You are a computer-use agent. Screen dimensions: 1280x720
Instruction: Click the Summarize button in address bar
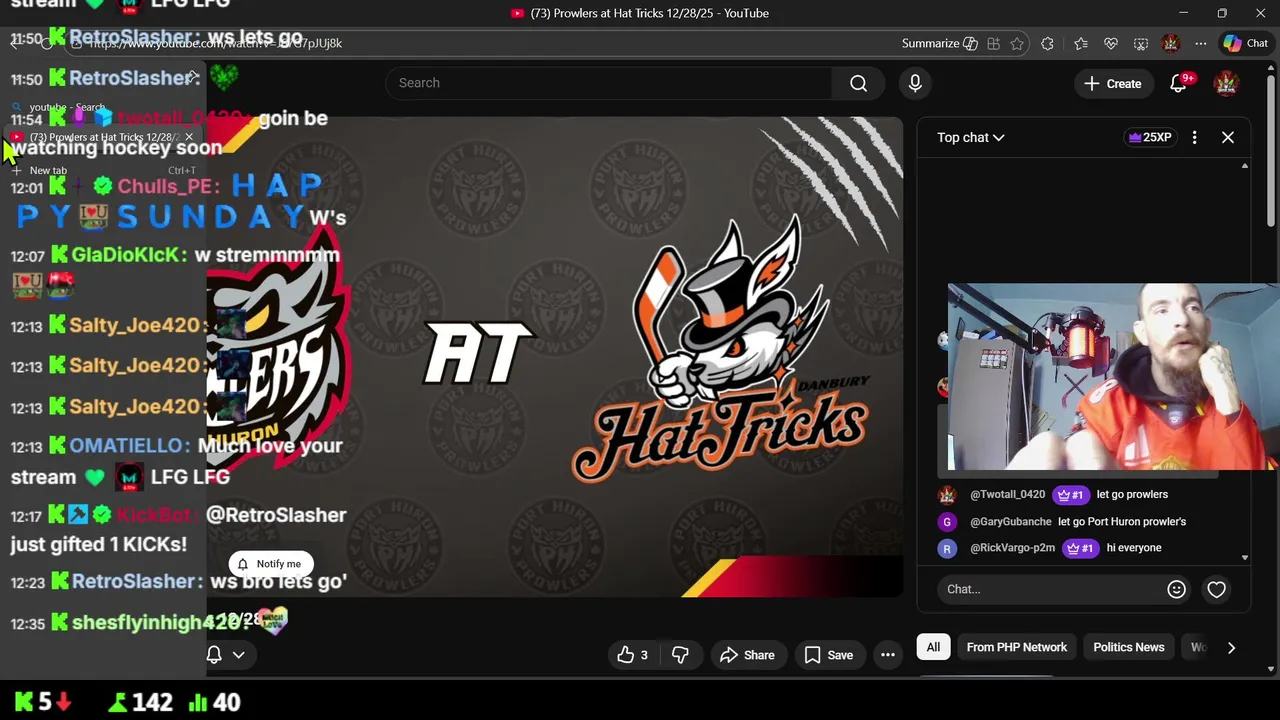939,43
